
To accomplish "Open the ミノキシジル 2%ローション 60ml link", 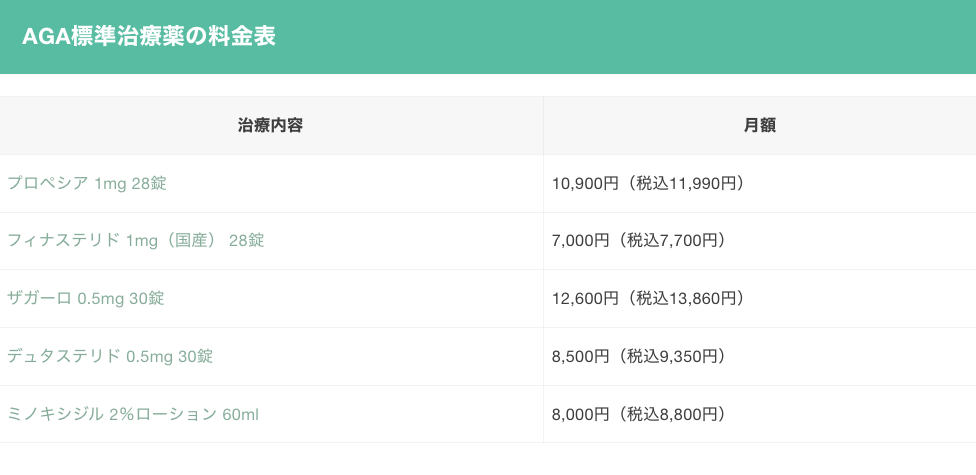I will [x=133, y=414].
